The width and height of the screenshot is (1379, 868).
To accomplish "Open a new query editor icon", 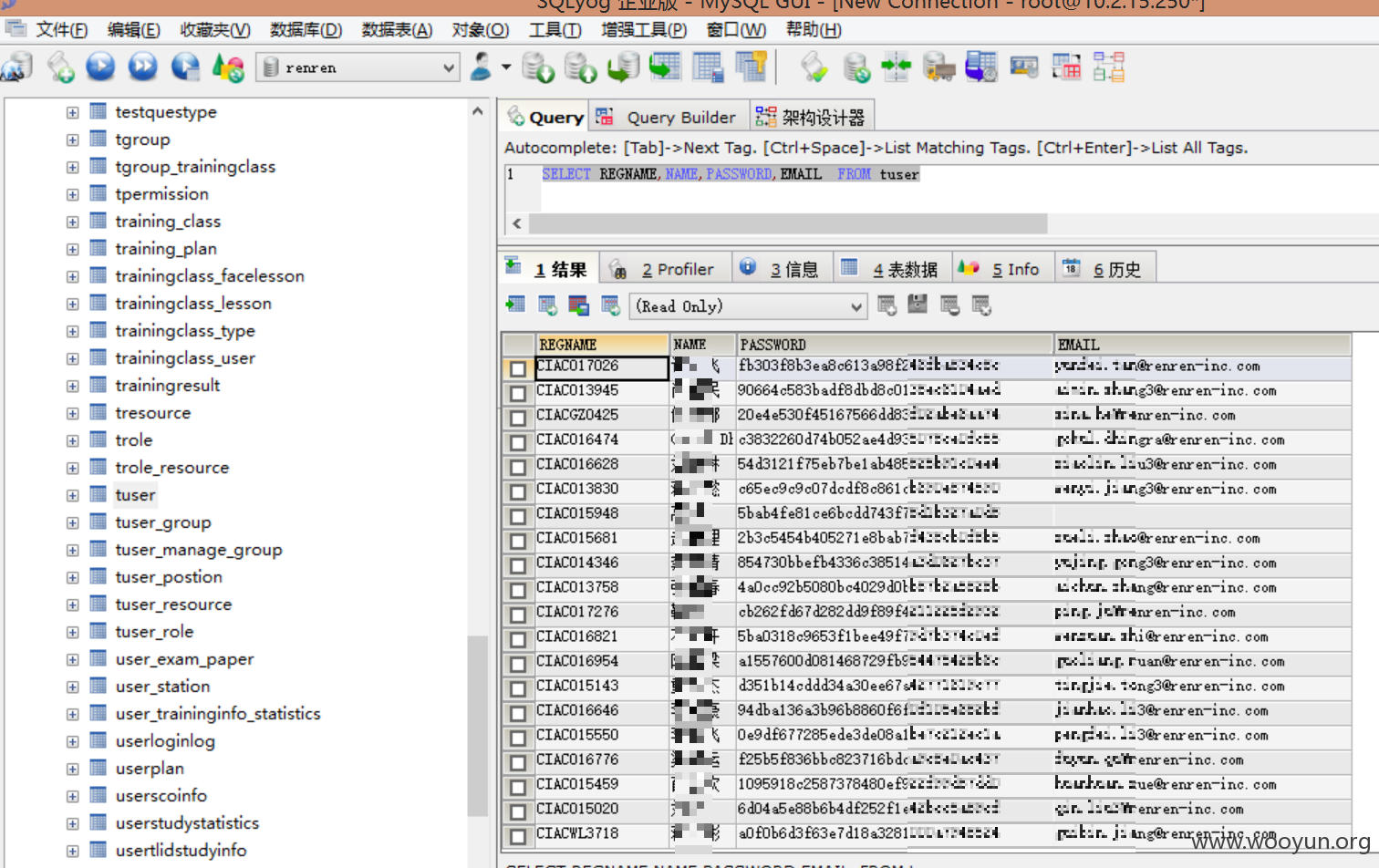I will click(x=61, y=67).
